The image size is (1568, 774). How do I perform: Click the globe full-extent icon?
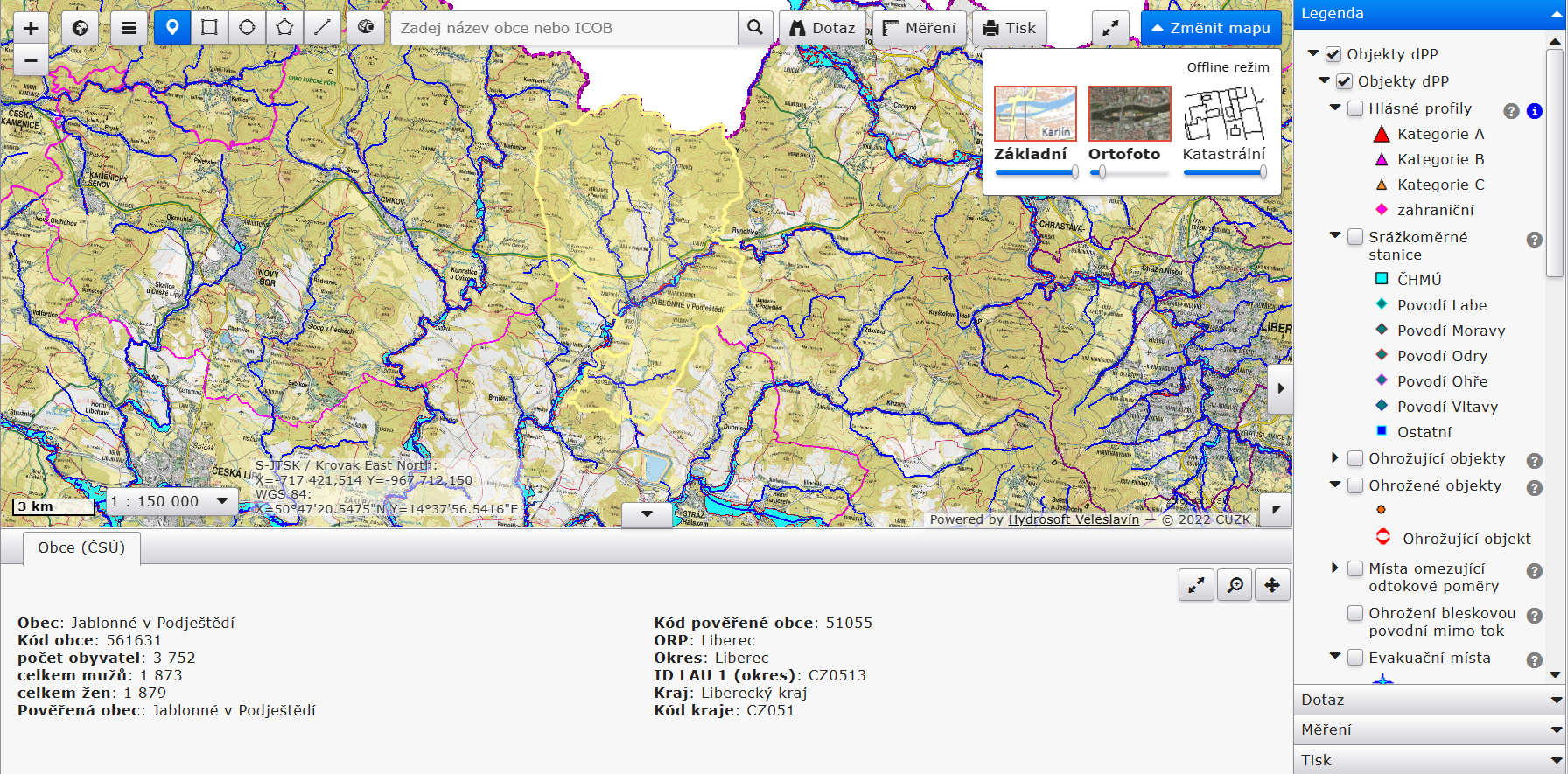coord(80,28)
